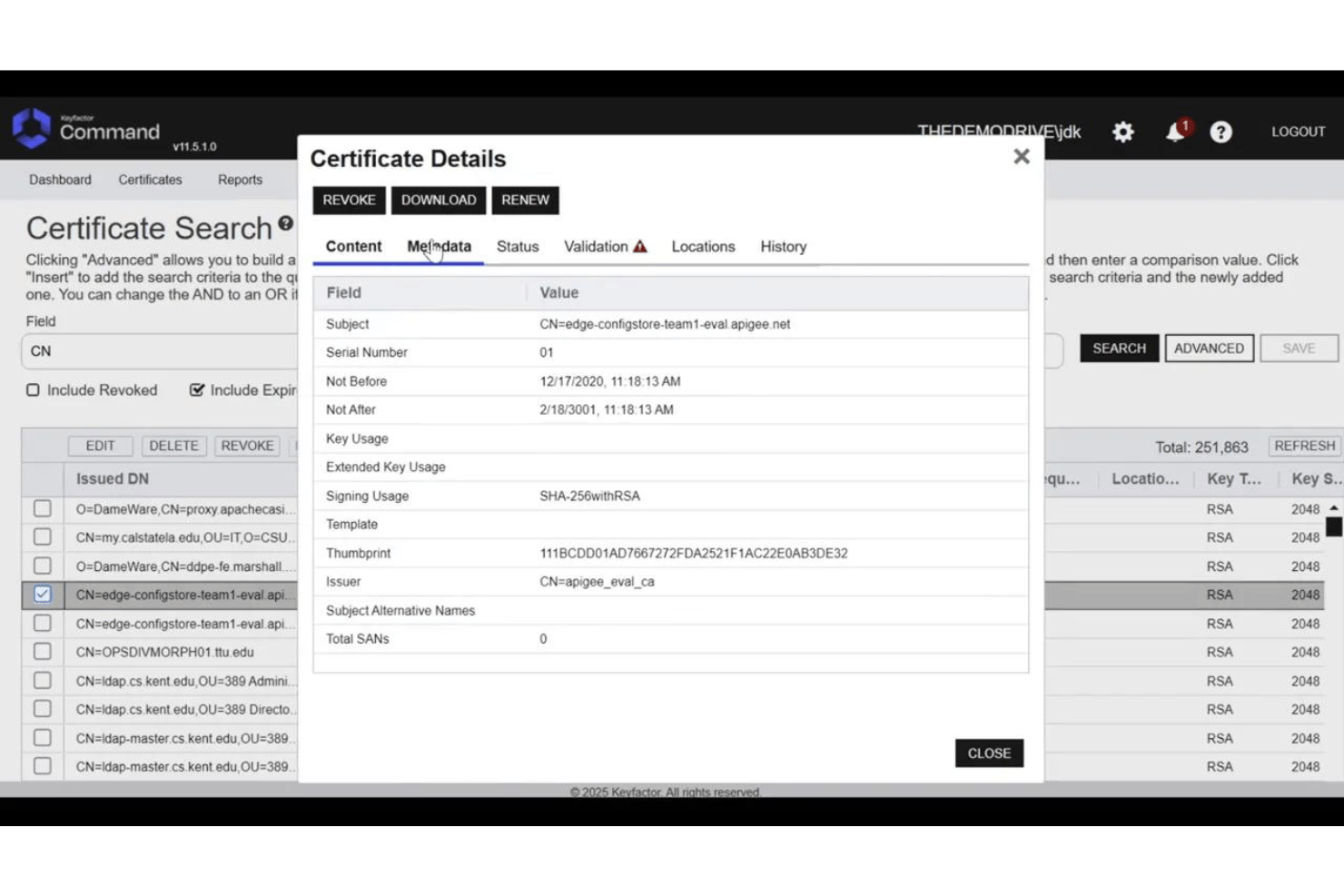Click the Serial Number field label
Viewport: 1344px width, 896px height.
point(367,352)
